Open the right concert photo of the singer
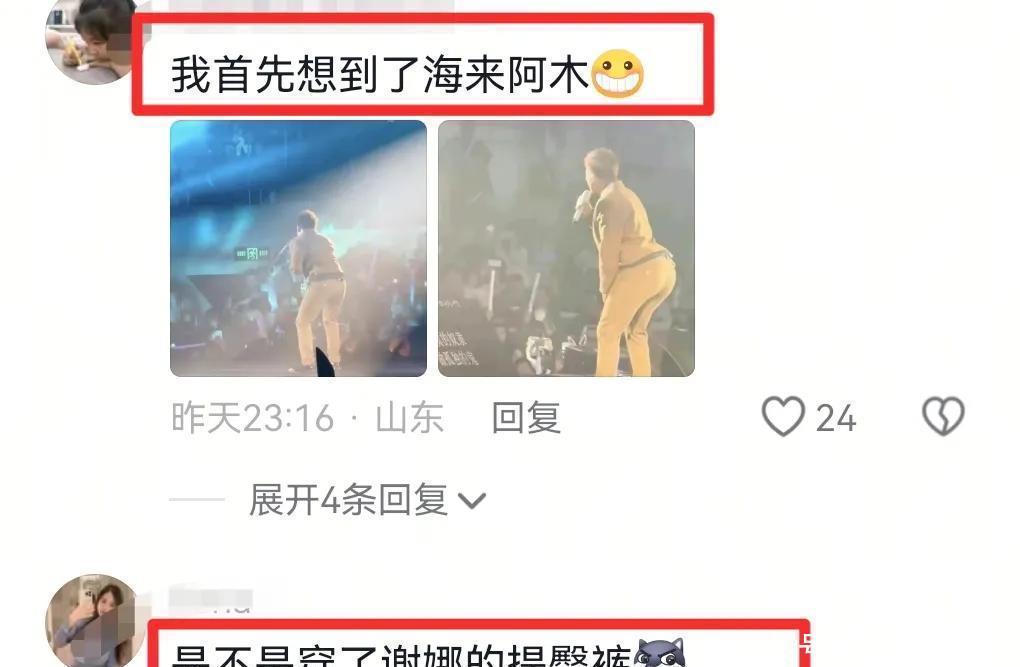This screenshot has height=667, width=1020. 567,249
